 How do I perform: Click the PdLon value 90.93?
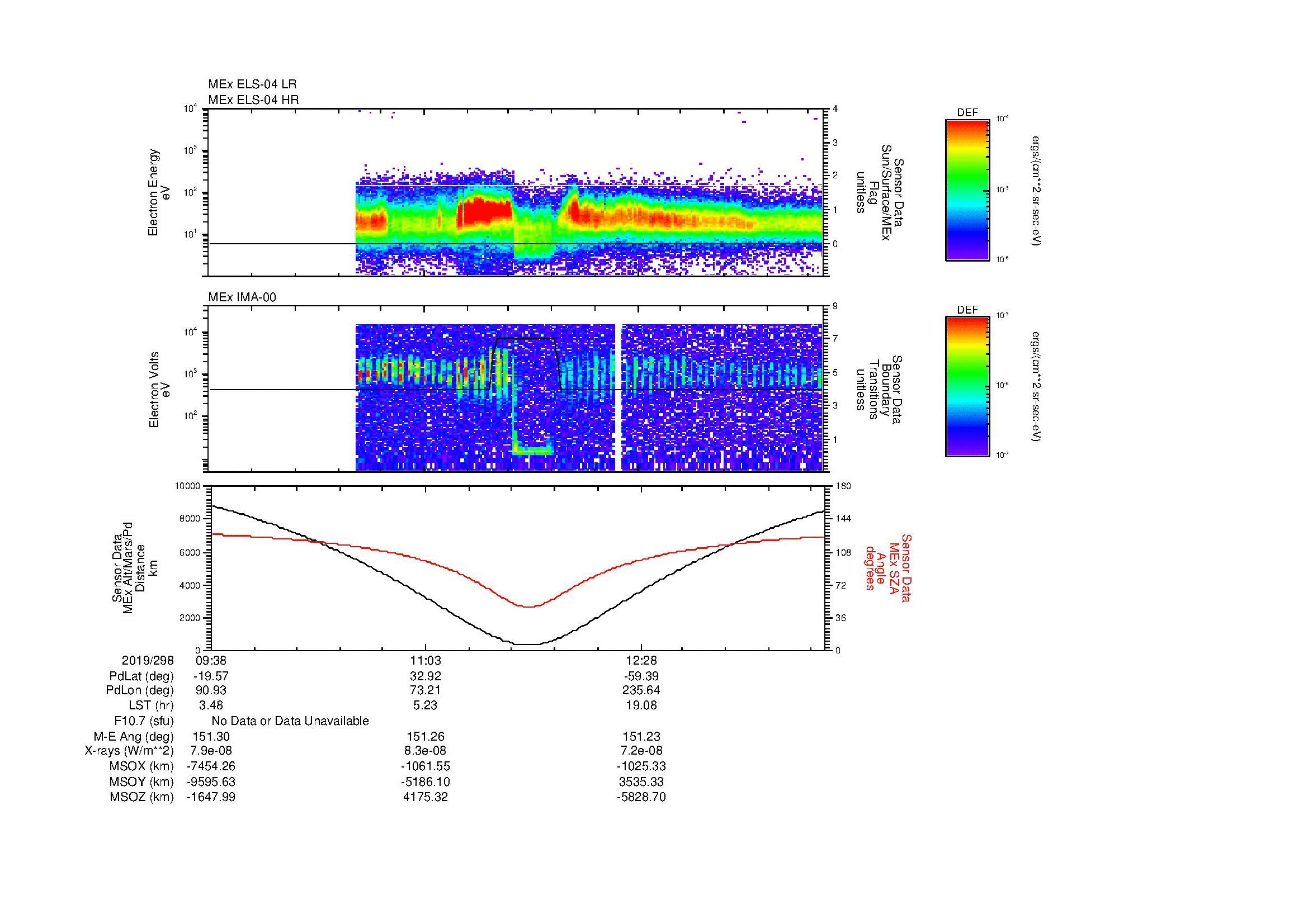coord(211,690)
